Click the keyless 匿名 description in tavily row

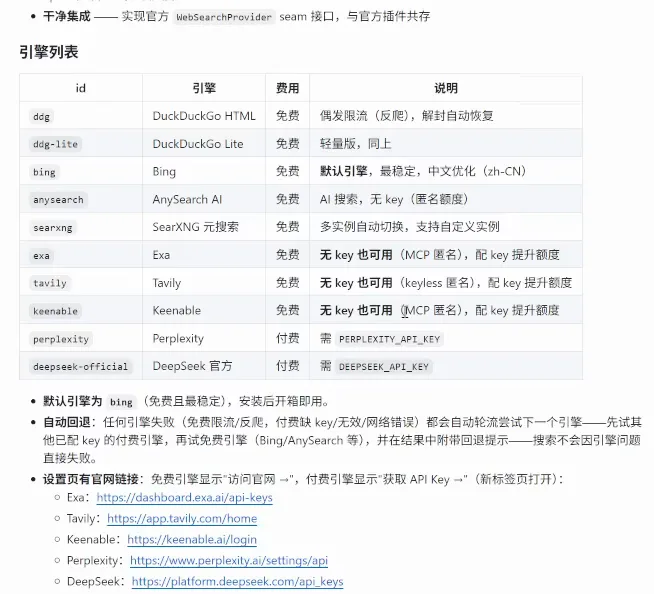446,283
